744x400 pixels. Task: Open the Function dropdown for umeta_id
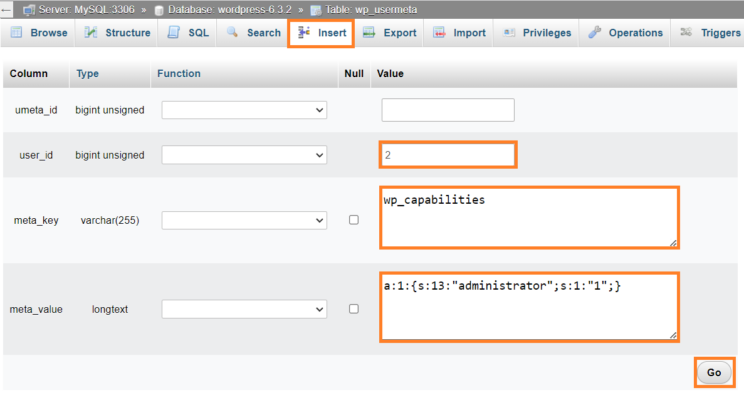coord(244,110)
